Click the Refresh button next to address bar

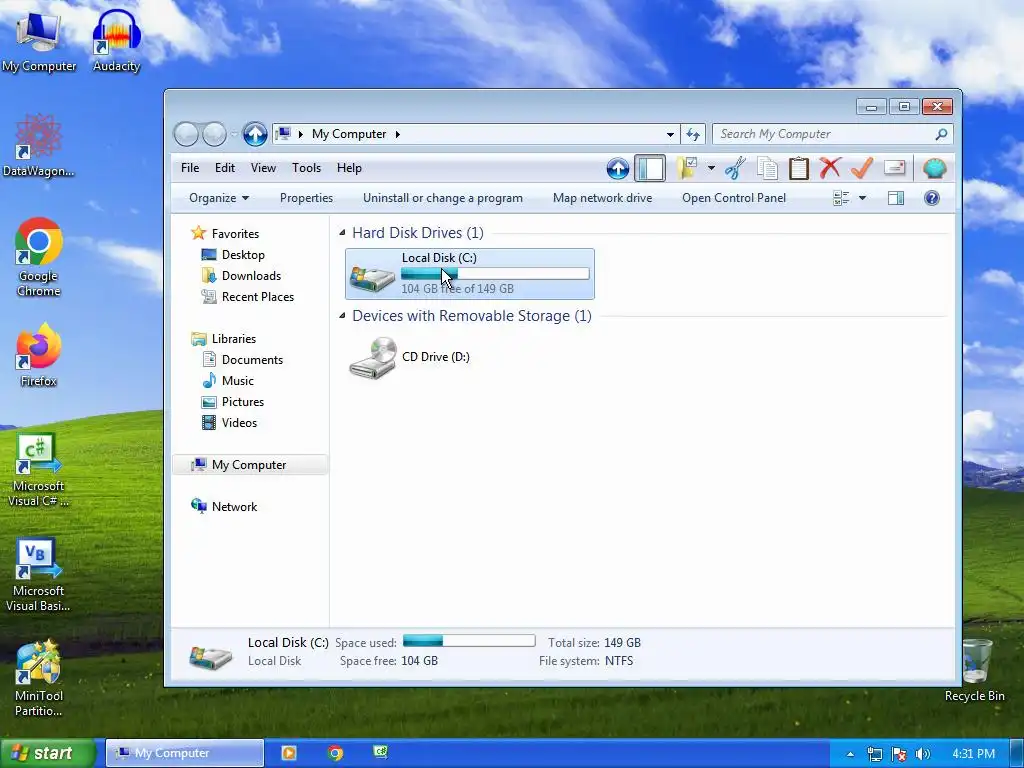(693, 135)
